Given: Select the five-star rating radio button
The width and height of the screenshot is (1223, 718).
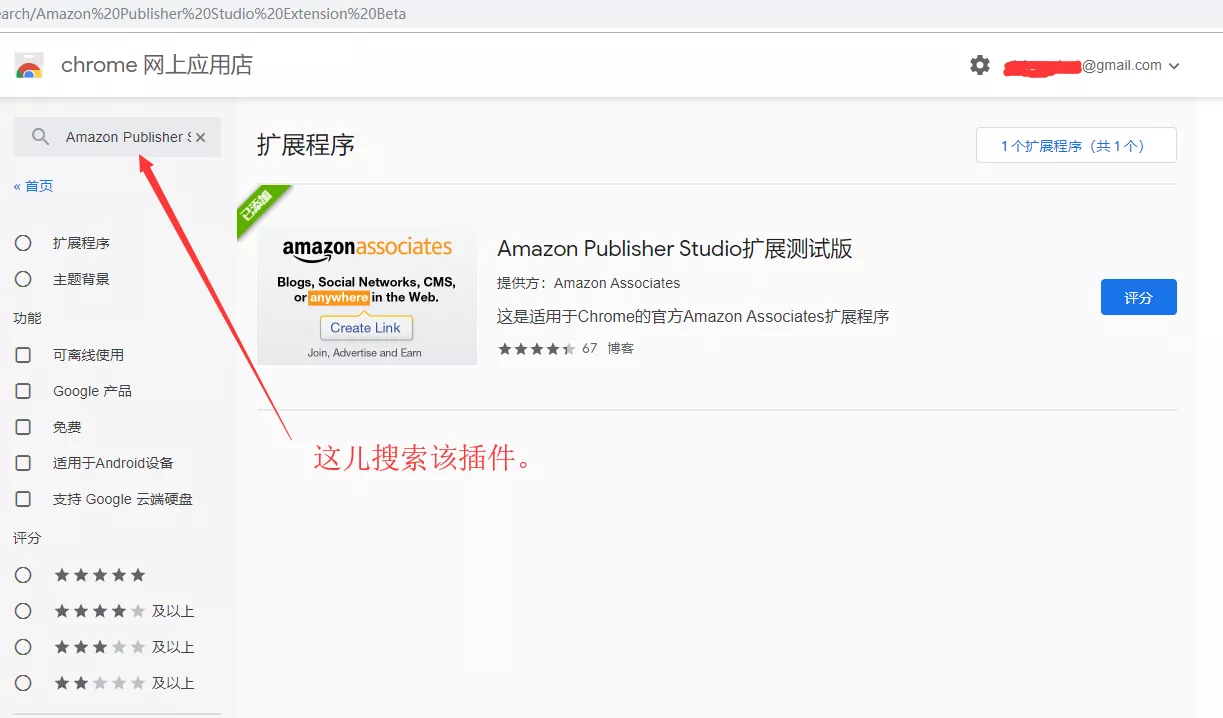Looking at the screenshot, I should tap(23, 575).
